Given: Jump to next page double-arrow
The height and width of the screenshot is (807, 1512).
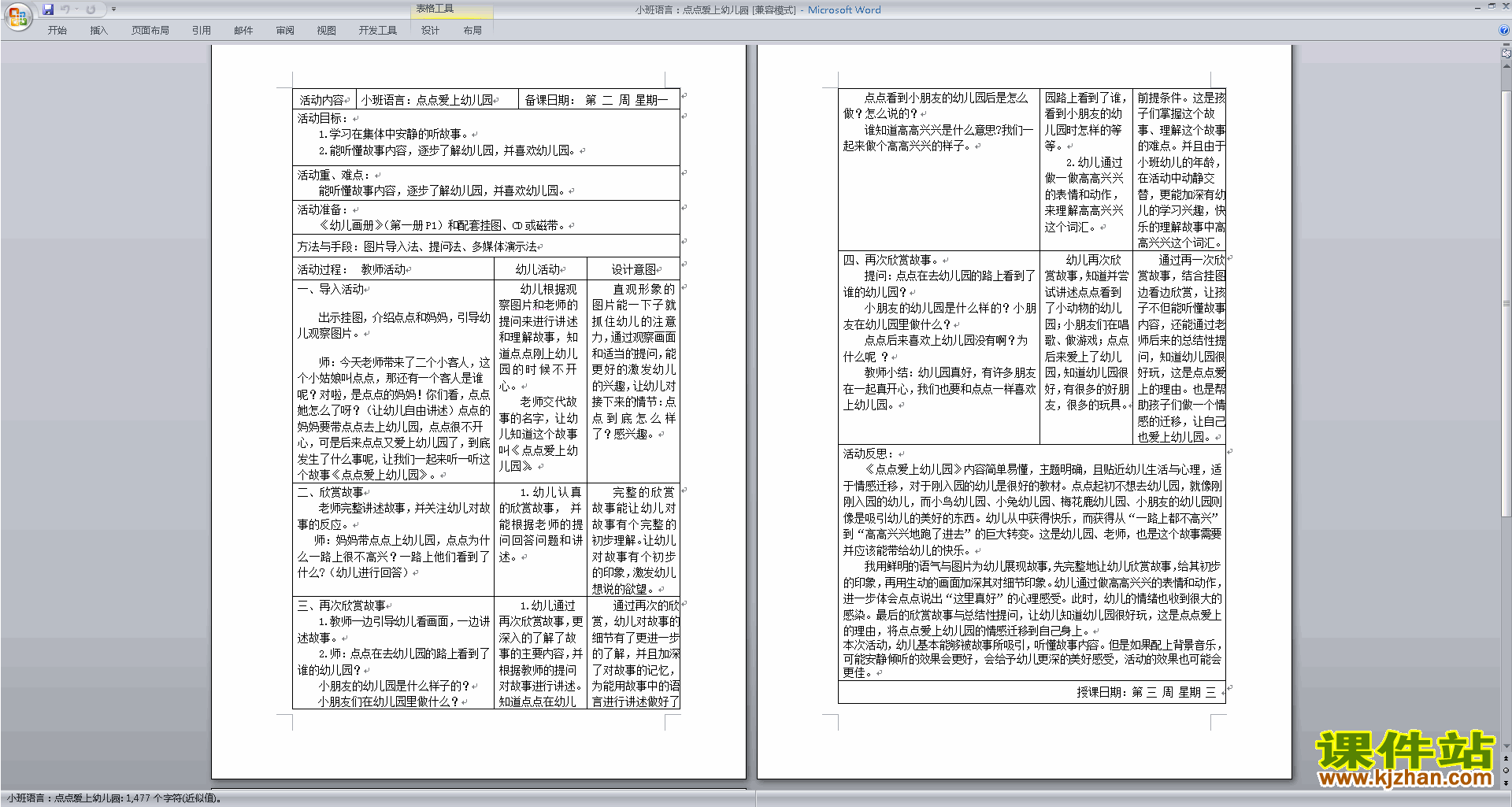Looking at the screenshot, I should click(1506, 783).
